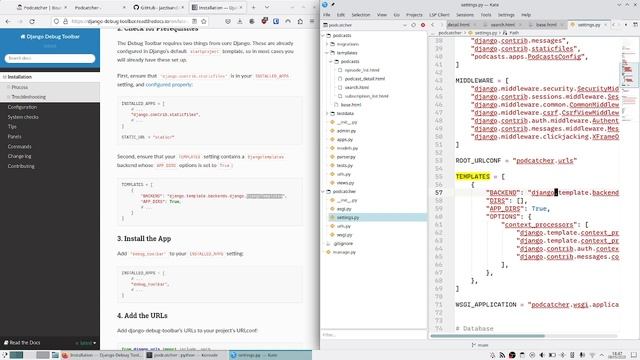Reload the Django Debug Toolbar docs page
The image size is (640, 360).
click(32, 21)
